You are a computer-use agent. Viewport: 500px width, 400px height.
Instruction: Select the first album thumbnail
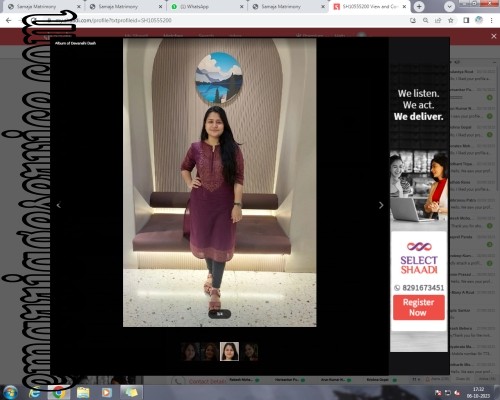[x=190, y=351]
